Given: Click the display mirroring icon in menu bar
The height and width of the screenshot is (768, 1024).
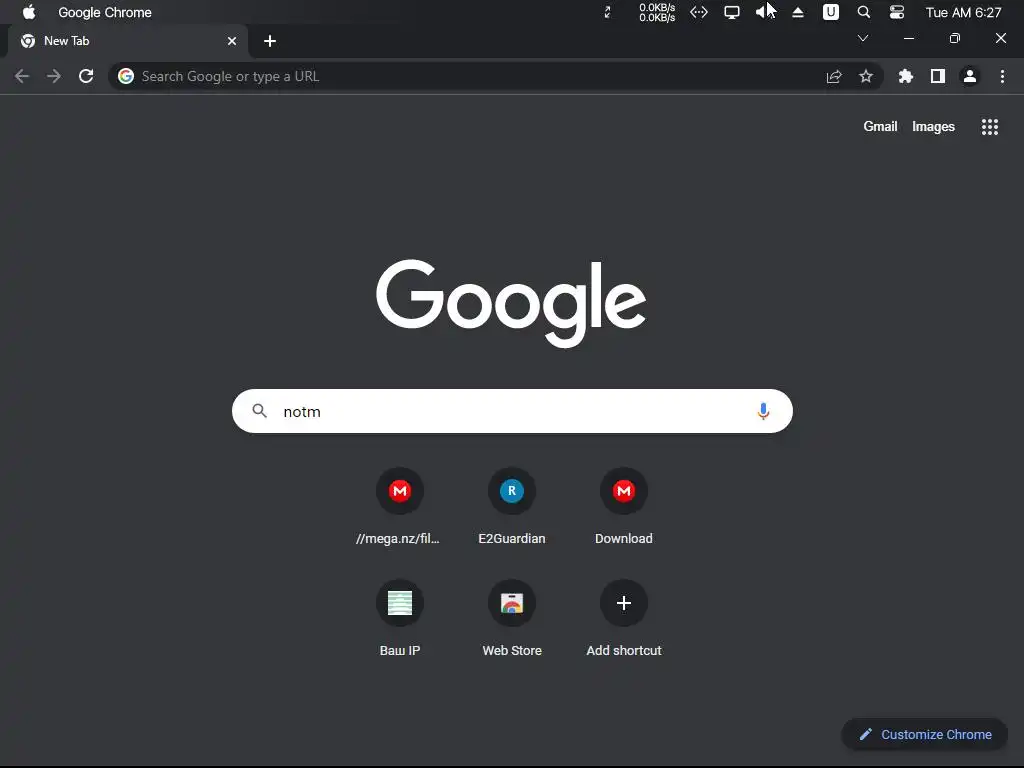Looking at the screenshot, I should pyautogui.click(x=731, y=12).
